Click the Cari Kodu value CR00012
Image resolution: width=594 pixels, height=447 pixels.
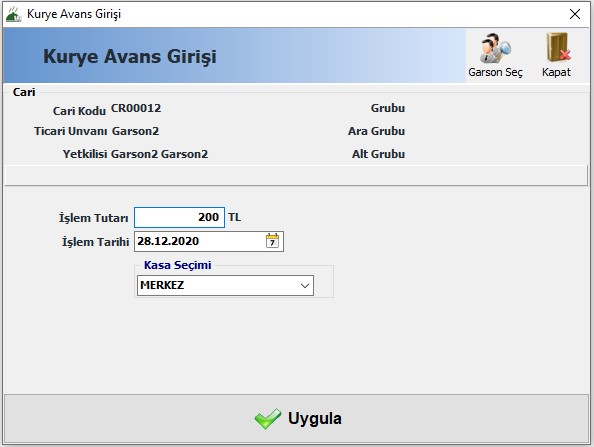[136, 108]
